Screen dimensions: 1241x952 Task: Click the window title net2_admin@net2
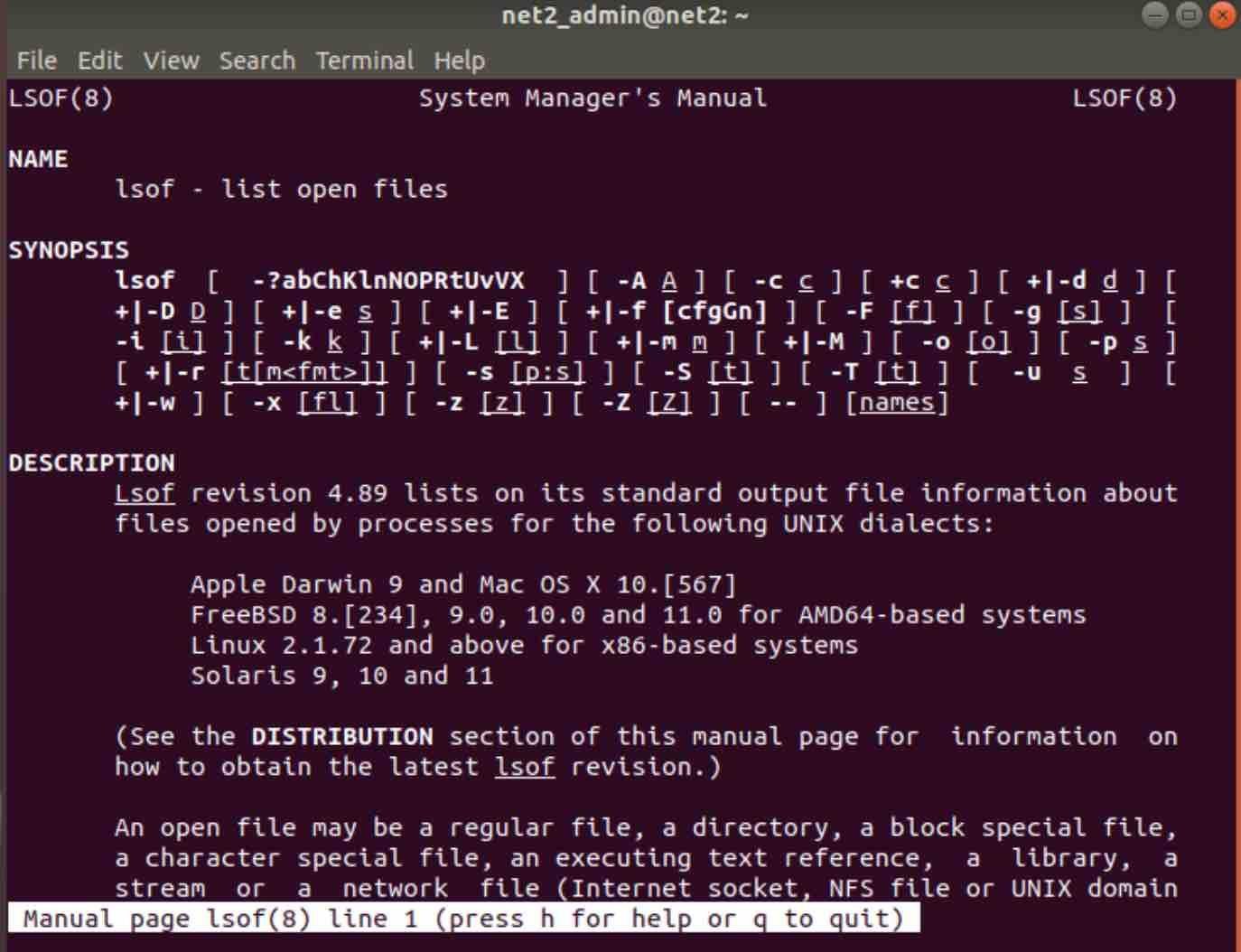point(624,15)
